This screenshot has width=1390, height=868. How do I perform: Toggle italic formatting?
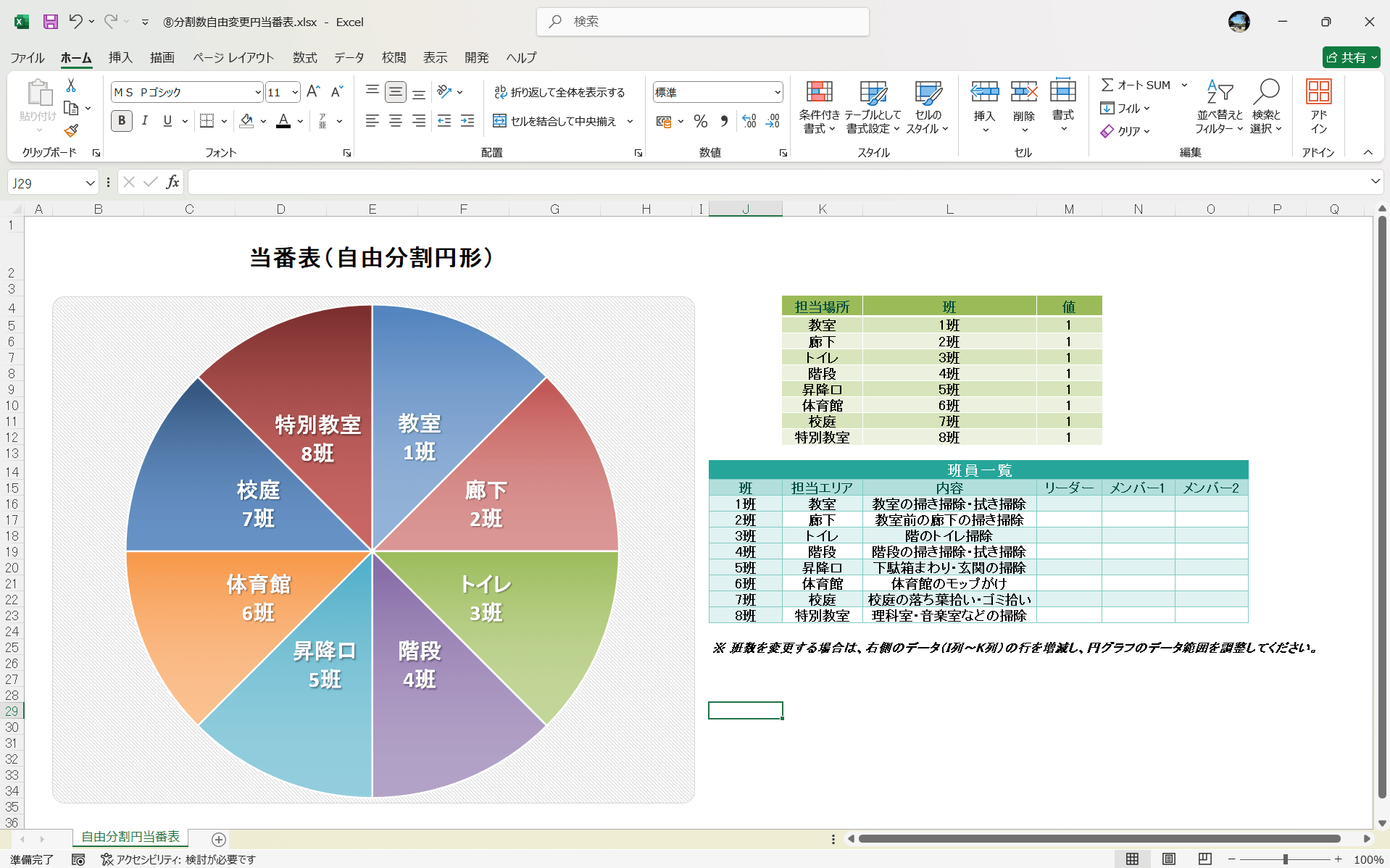[x=144, y=121]
